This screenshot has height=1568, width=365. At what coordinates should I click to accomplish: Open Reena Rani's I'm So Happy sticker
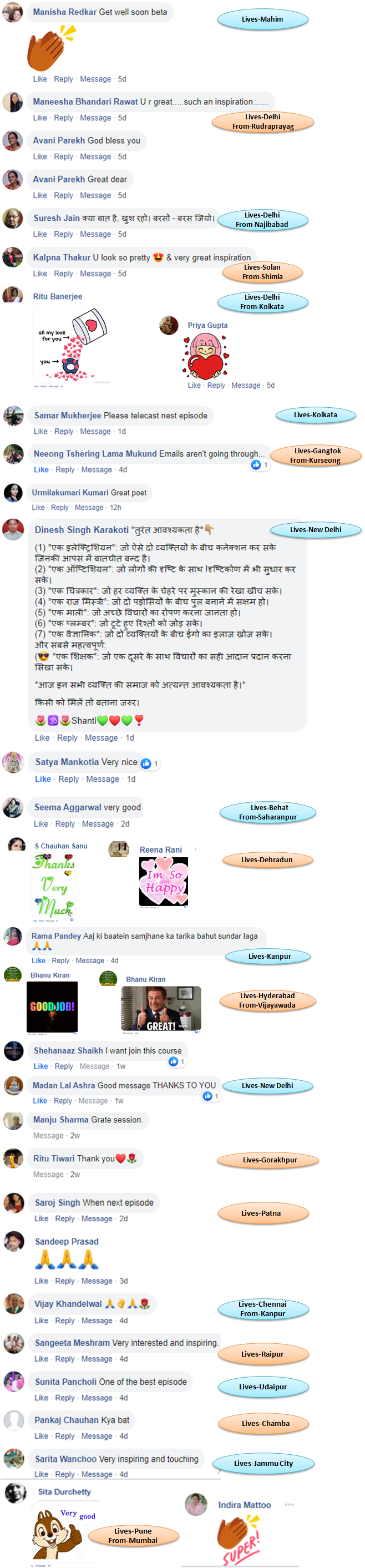(164, 882)
